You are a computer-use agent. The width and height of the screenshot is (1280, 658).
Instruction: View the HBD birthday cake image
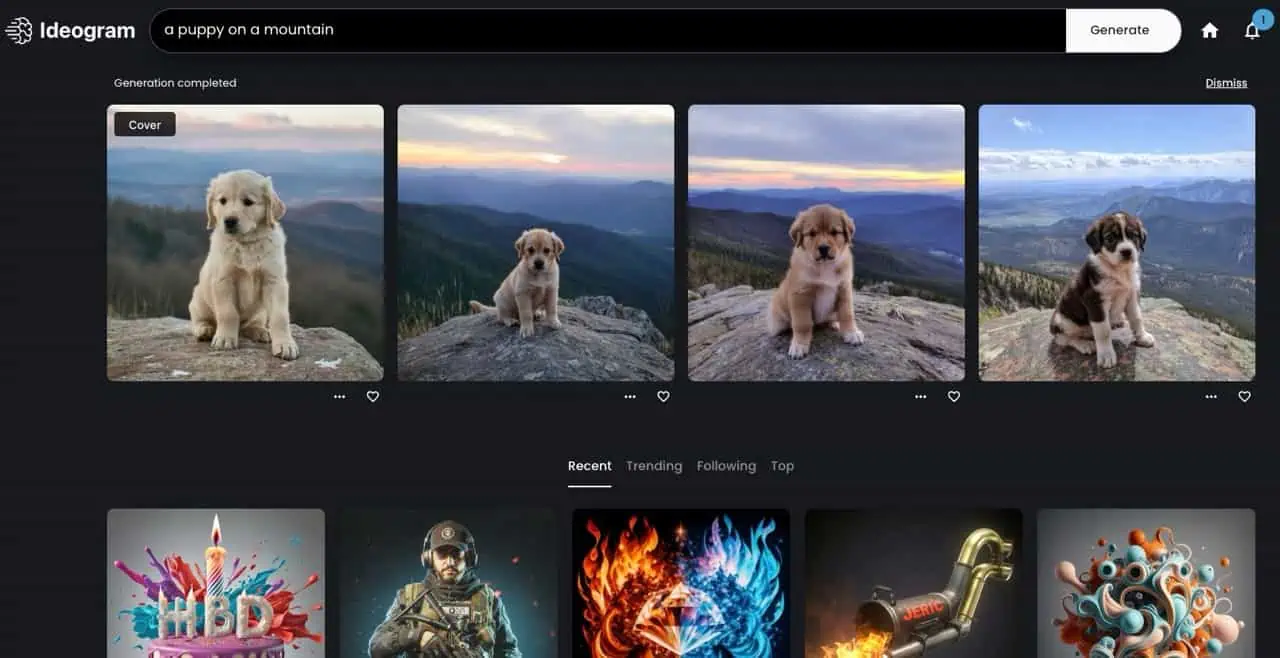pos(216,583)
